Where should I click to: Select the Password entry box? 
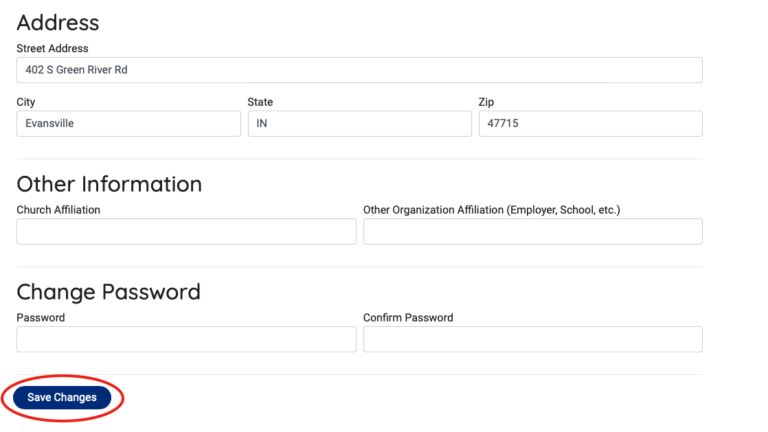tap(186, 340)
